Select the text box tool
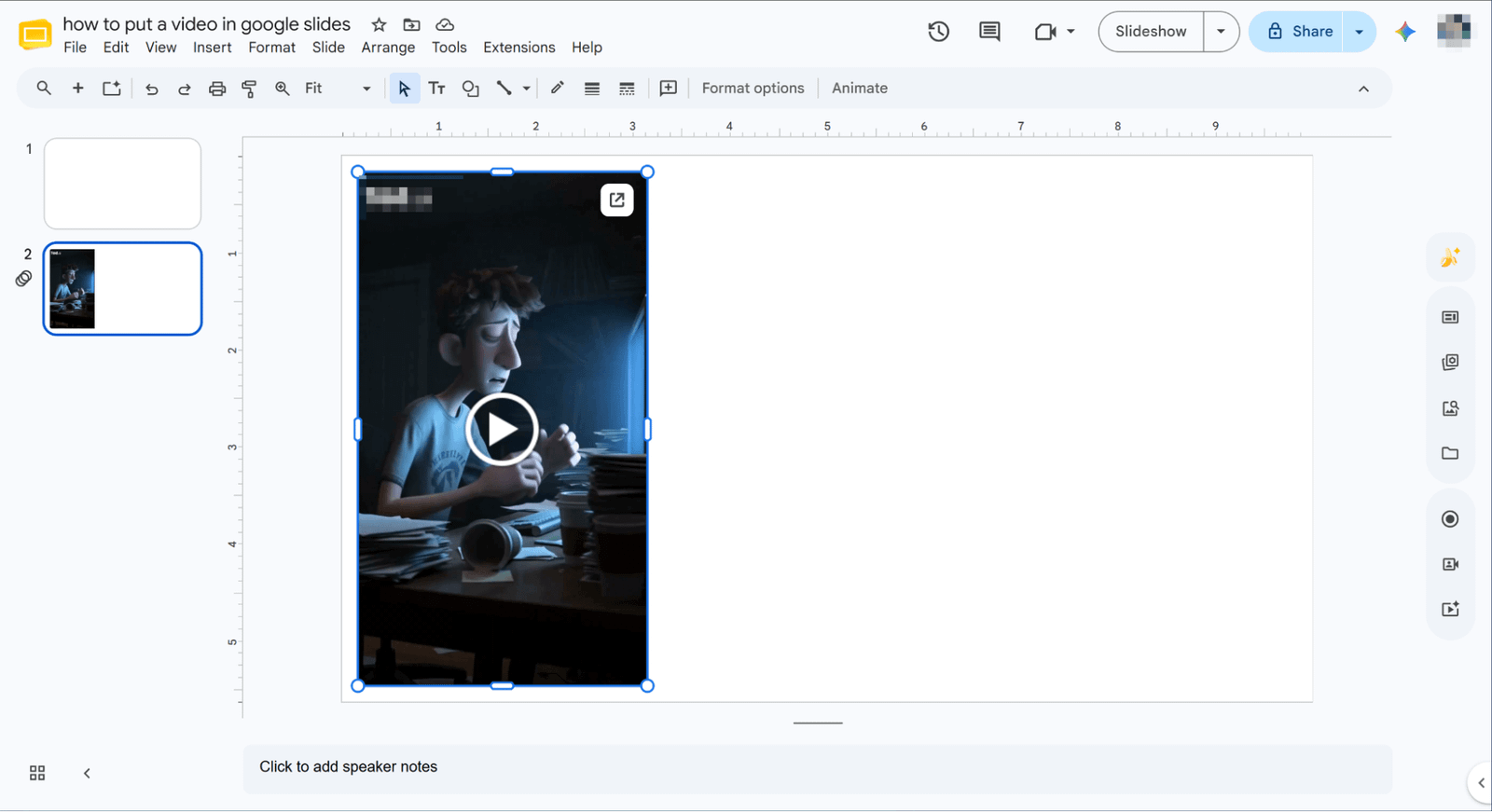This screenshot has width=1492, height=812. pyautogui.click(x=436, y=88)
